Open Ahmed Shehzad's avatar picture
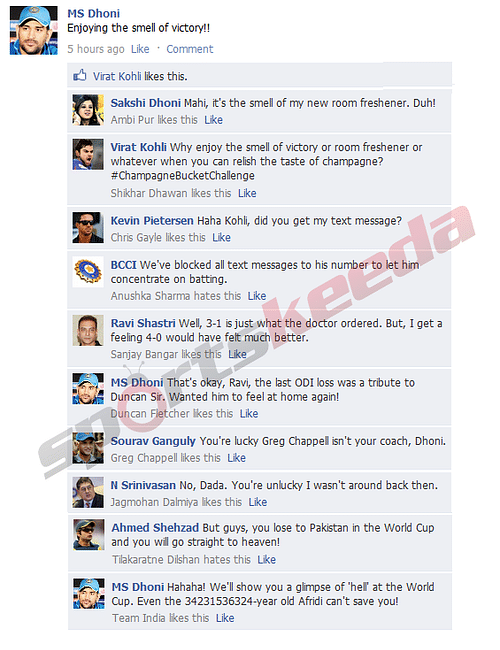 tap(89, 535)
